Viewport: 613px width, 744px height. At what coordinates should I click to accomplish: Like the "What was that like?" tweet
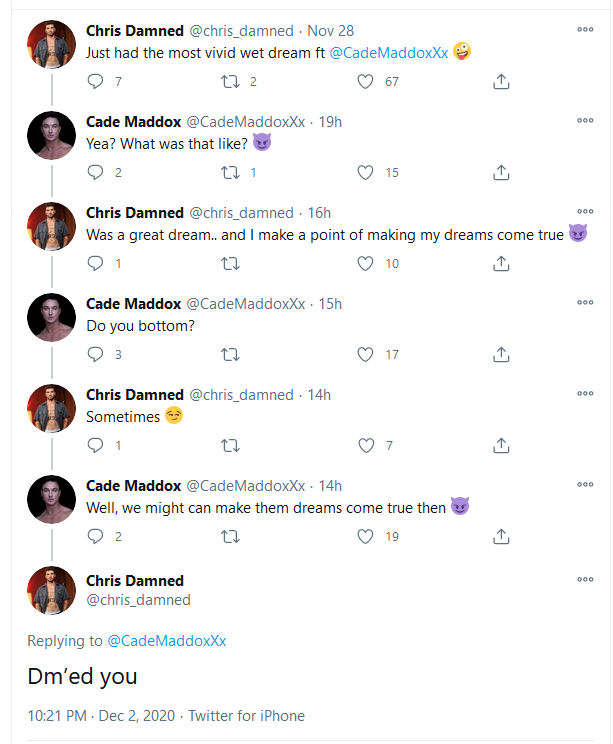point(366,173)
